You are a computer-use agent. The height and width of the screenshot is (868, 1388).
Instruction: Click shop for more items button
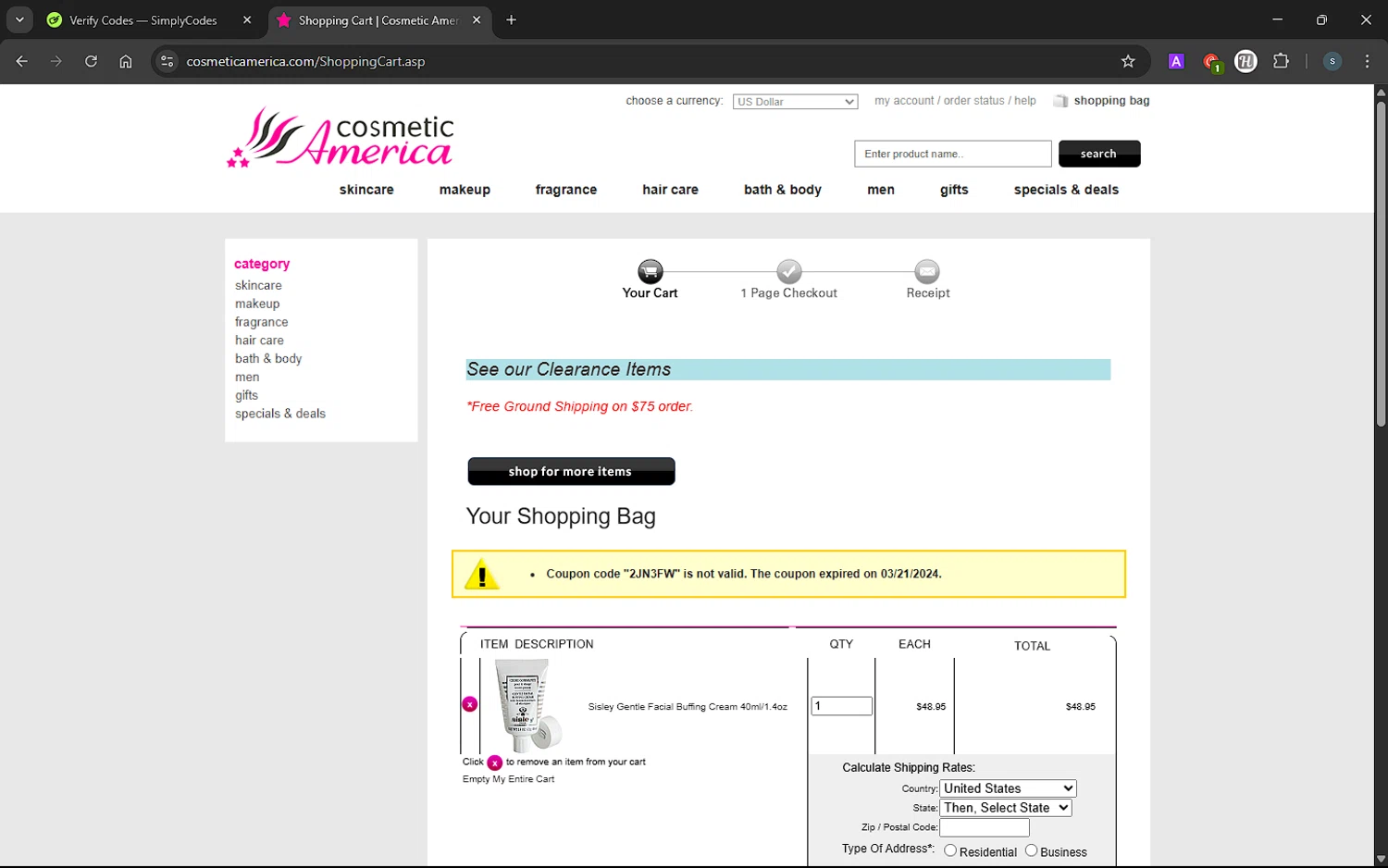click(571, 471)
